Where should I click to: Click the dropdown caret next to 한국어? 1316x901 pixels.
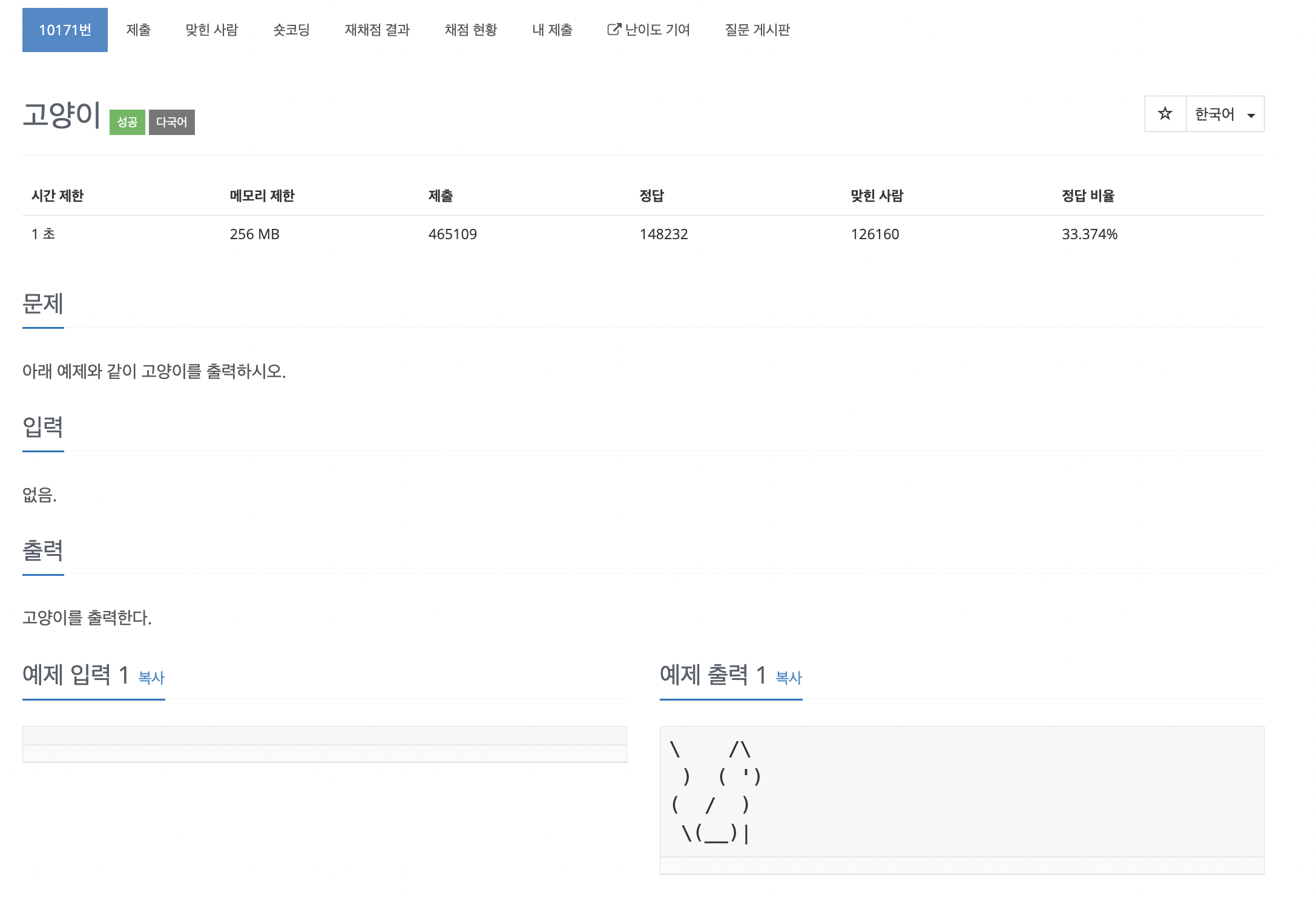(1251, 115)
